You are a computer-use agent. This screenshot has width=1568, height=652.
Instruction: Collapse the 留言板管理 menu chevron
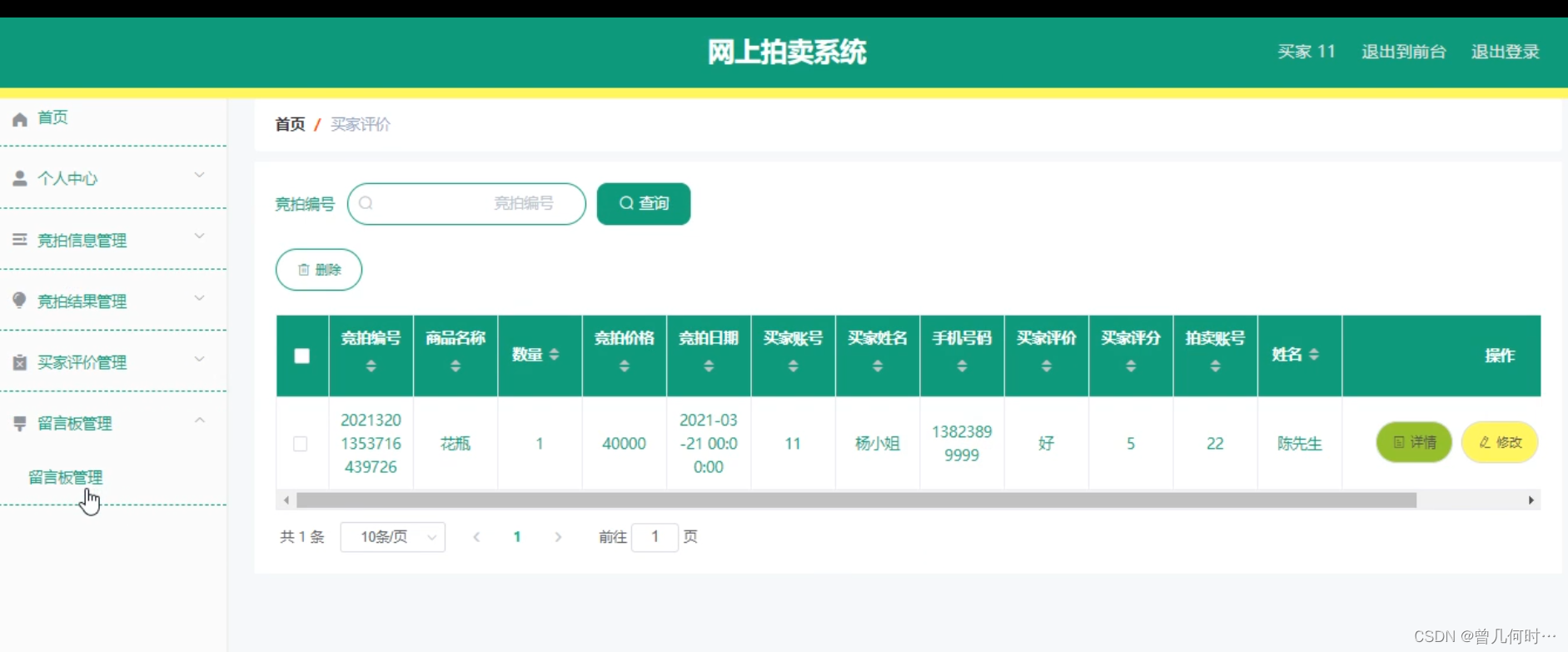coord(200,421)
